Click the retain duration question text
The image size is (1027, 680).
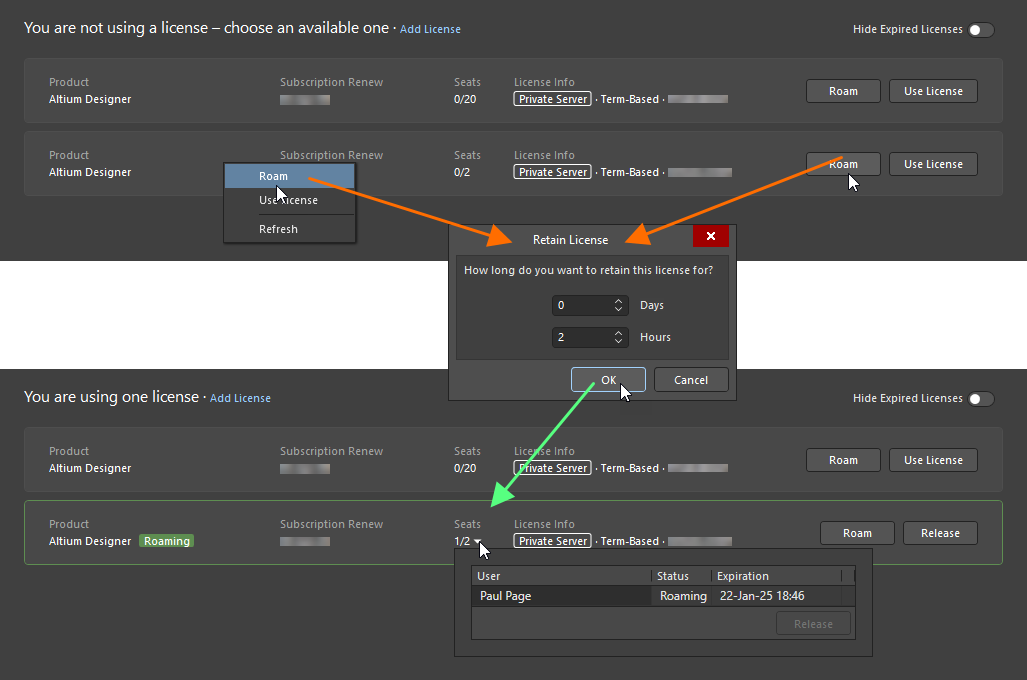click(x=588, y=270)
